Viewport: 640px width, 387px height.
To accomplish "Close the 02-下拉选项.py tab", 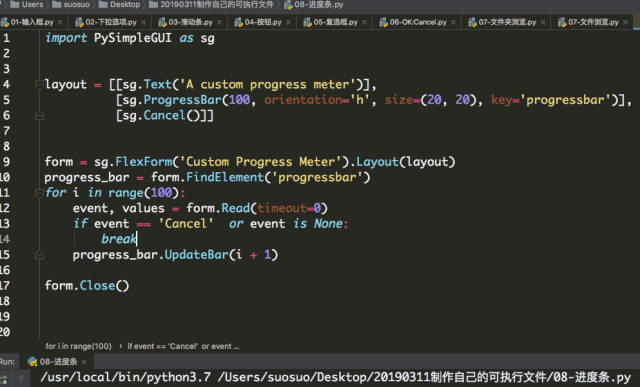I will click(143, 22).
